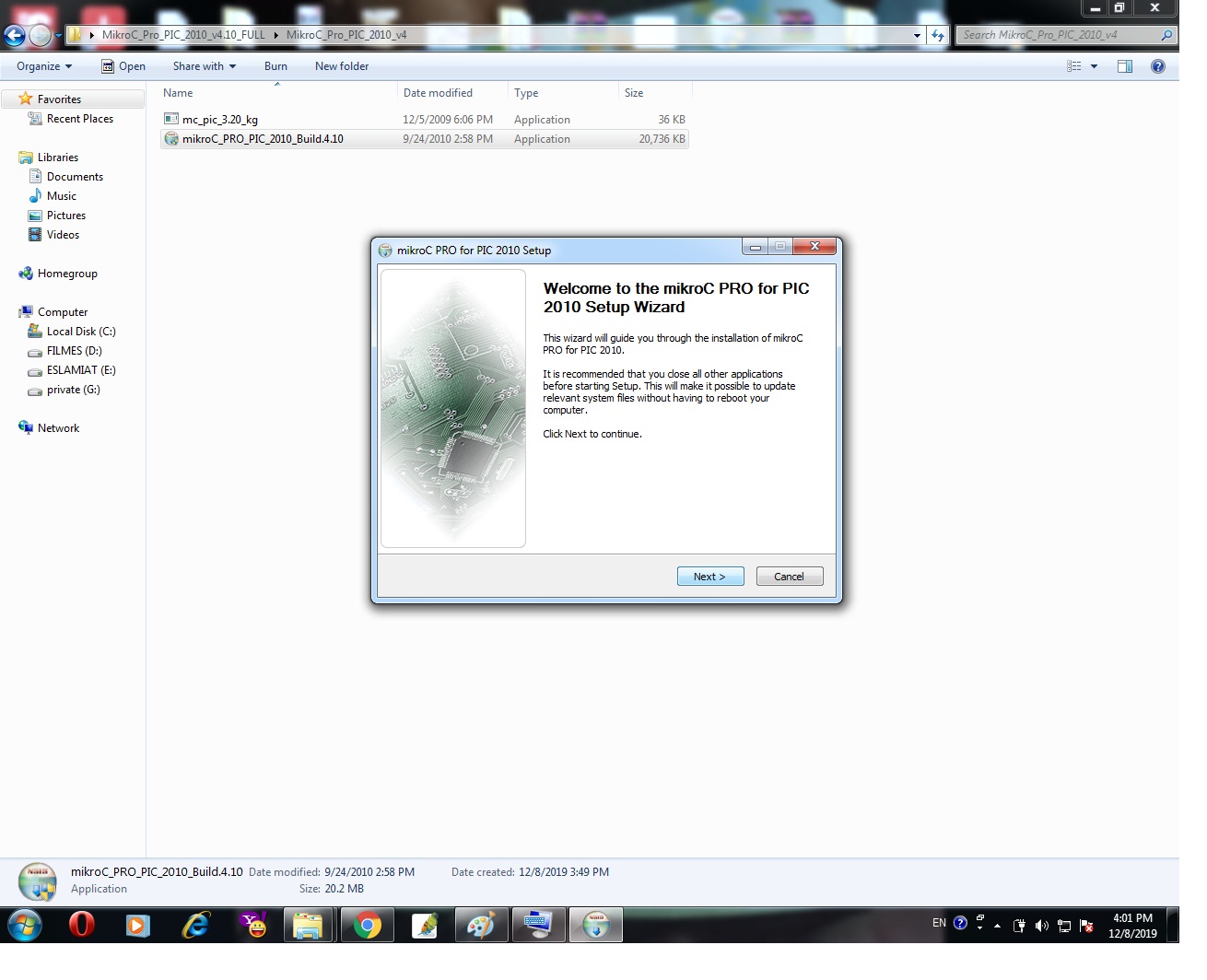
Task: Change the view using the view icon
Action: click(x=1073, y=66)
